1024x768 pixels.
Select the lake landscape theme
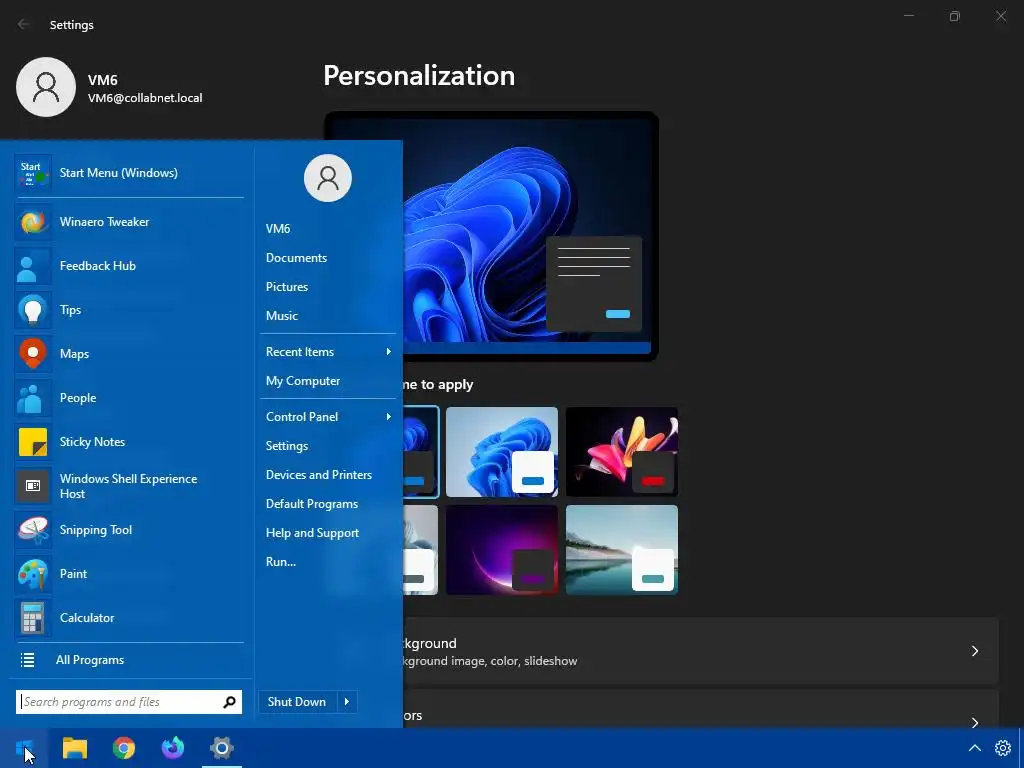[x=622, y=550]
